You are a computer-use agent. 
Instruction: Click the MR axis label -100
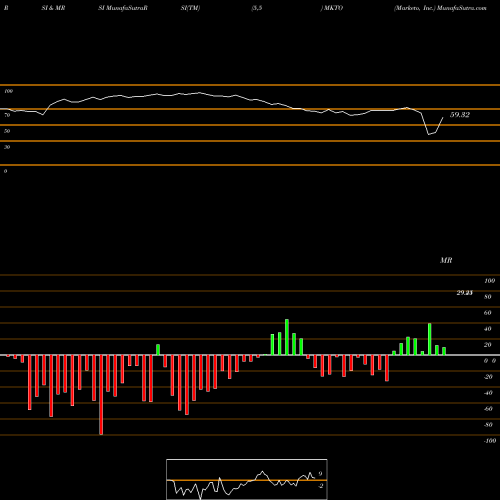coord(489,441)
